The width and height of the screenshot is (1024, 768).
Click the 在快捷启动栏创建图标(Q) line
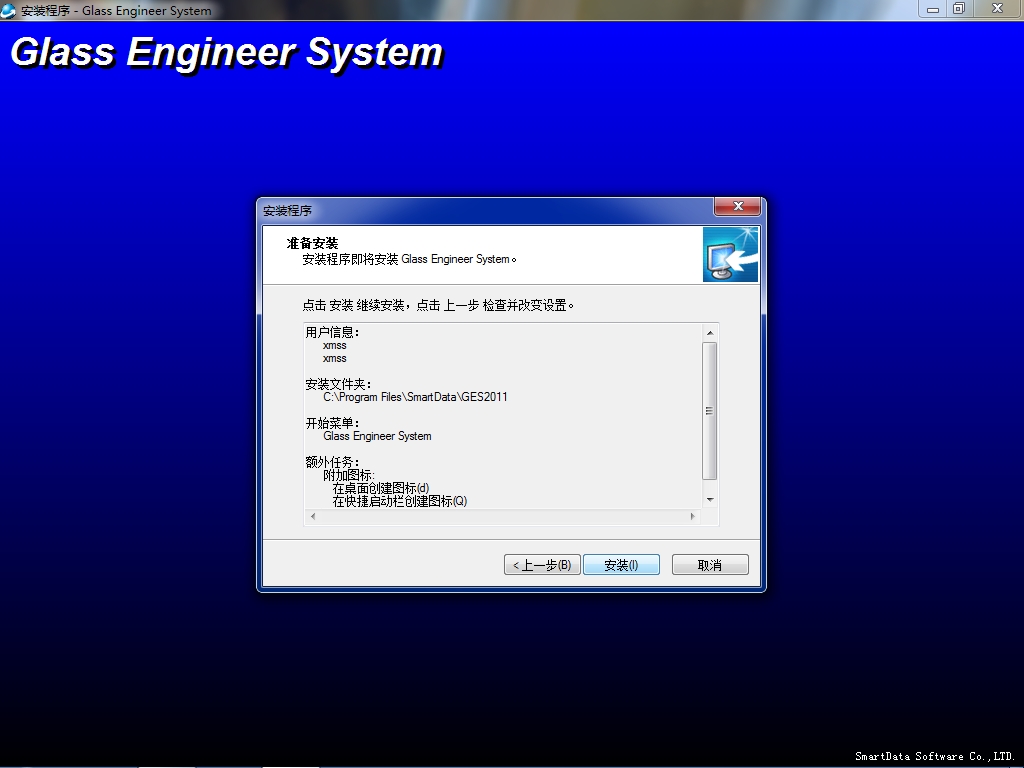(400, 502)
